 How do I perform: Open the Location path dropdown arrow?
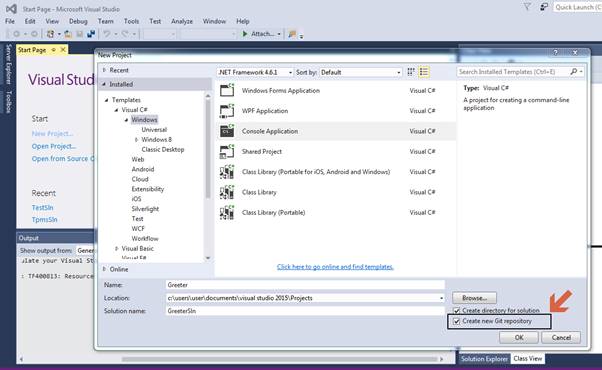[442, 298]
